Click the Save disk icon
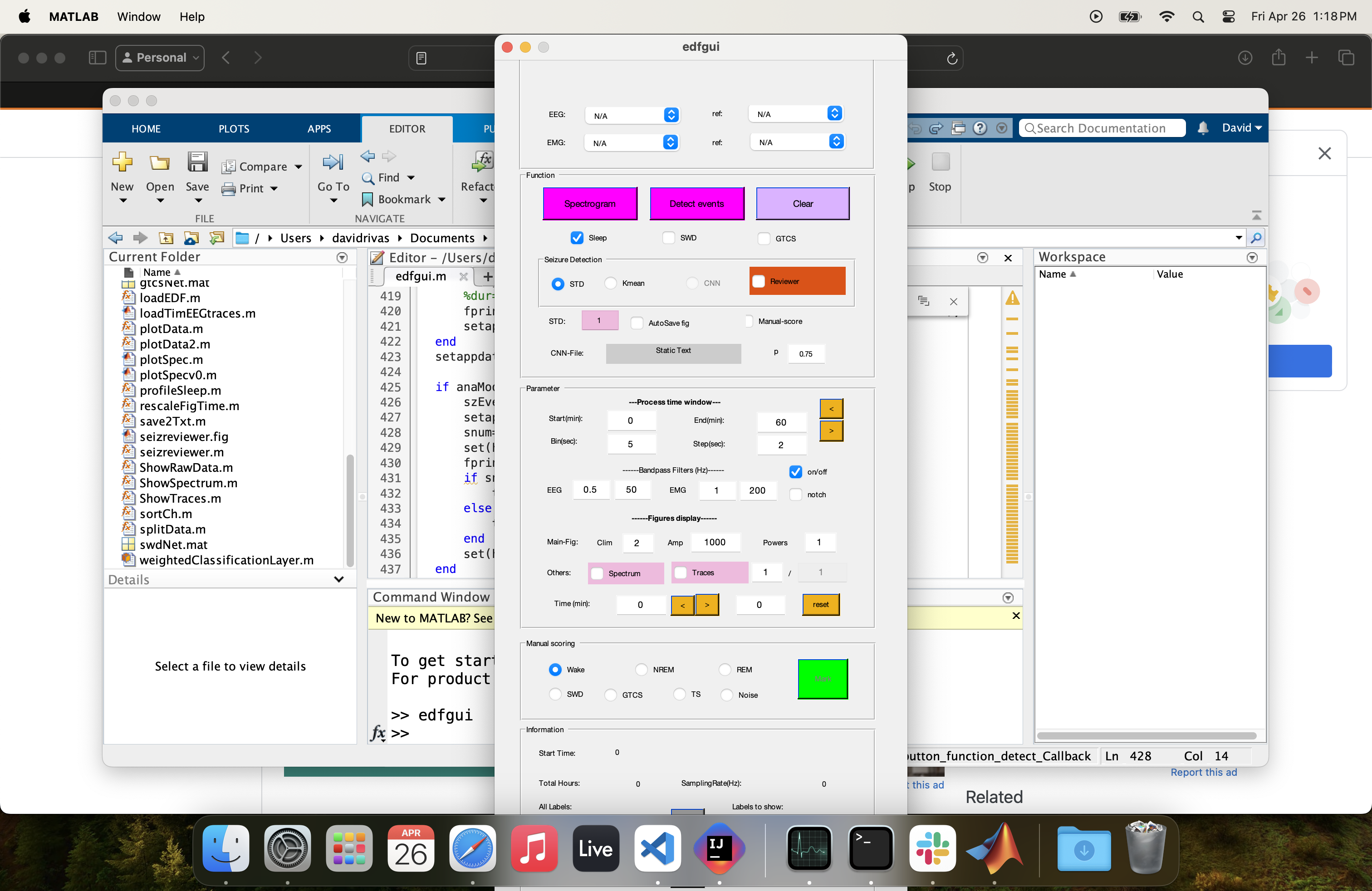1372x891 pixels. pyautogui.click(x=197, y=162)
